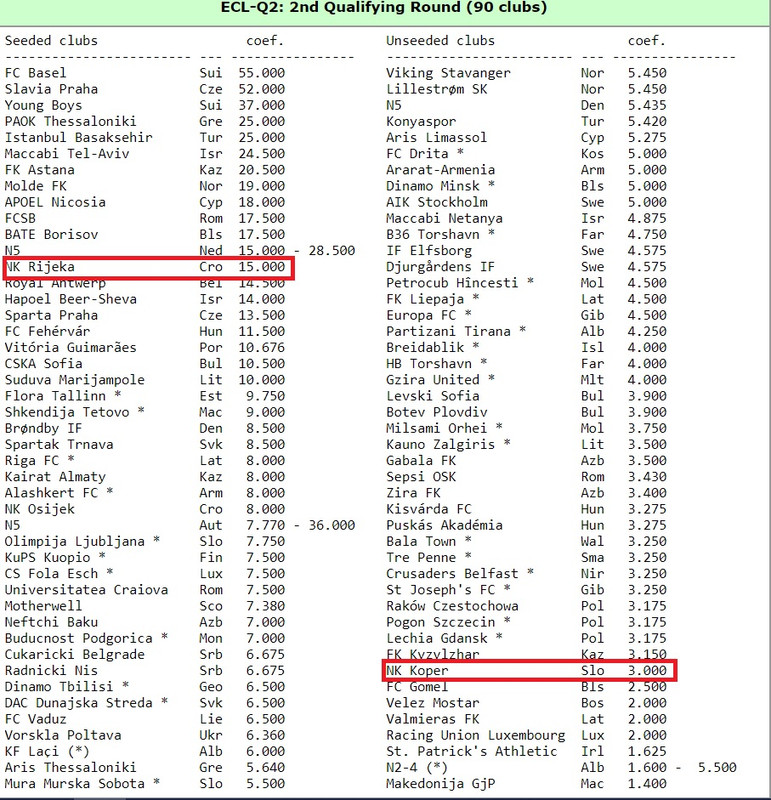Click Konyaspor club name
Image resolution: width=771 pixels, height=800 pixels.
pyautogui.click(x=421, y=121)
